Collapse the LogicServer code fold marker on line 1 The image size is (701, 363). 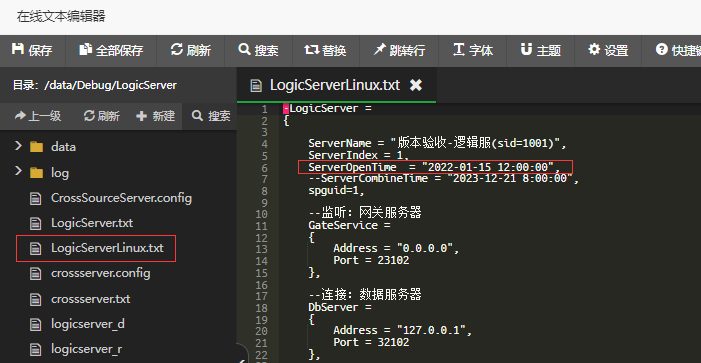(286, 109)
